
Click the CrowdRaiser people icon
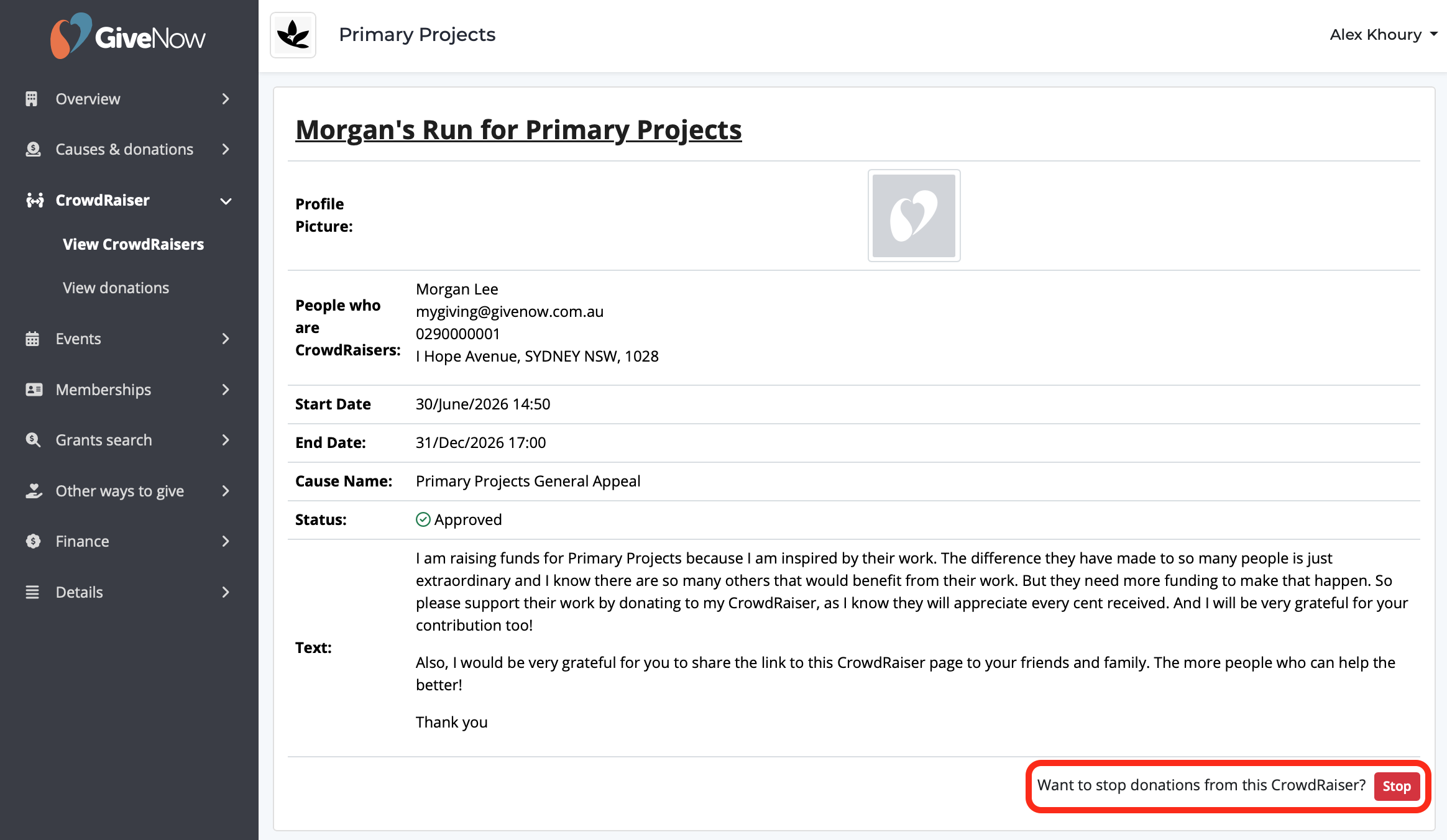coord(35,200)
